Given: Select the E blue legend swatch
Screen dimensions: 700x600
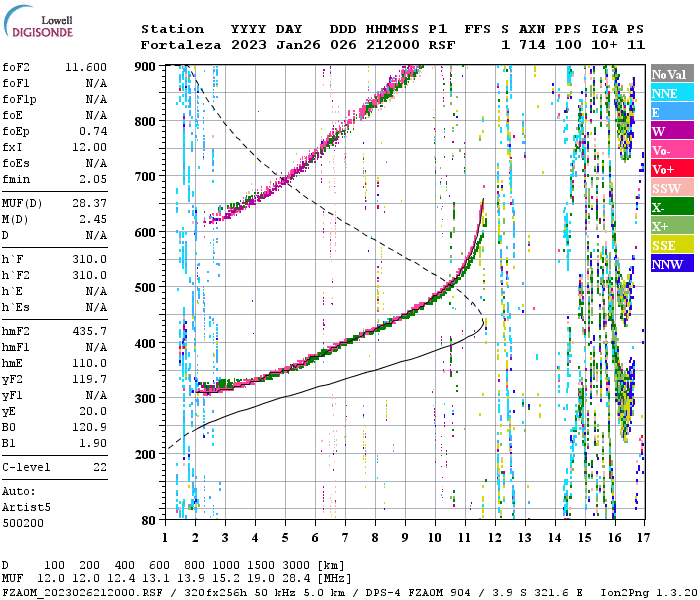Looking at the screenshot, I should (x=672, y=112).
